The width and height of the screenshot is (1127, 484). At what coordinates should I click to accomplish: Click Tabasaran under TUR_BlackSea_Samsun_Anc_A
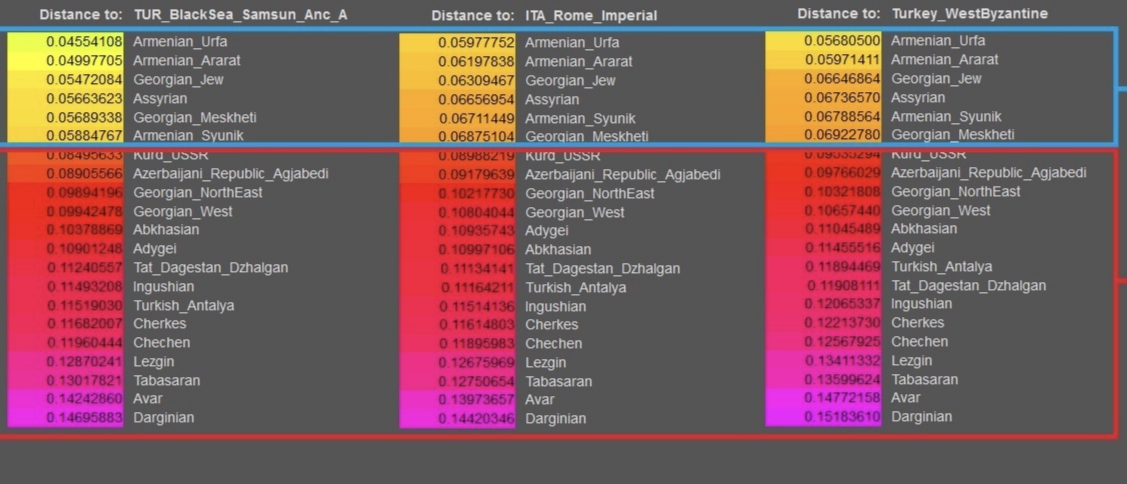167,380
